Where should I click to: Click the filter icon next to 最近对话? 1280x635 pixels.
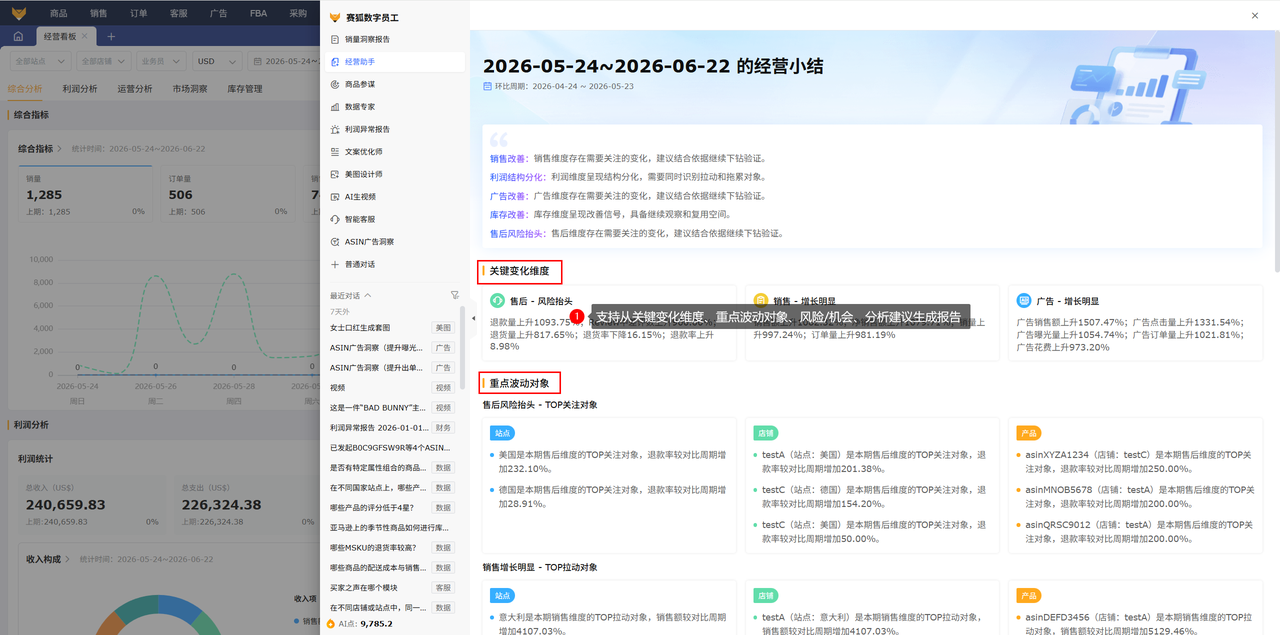[x=455, y=295]
